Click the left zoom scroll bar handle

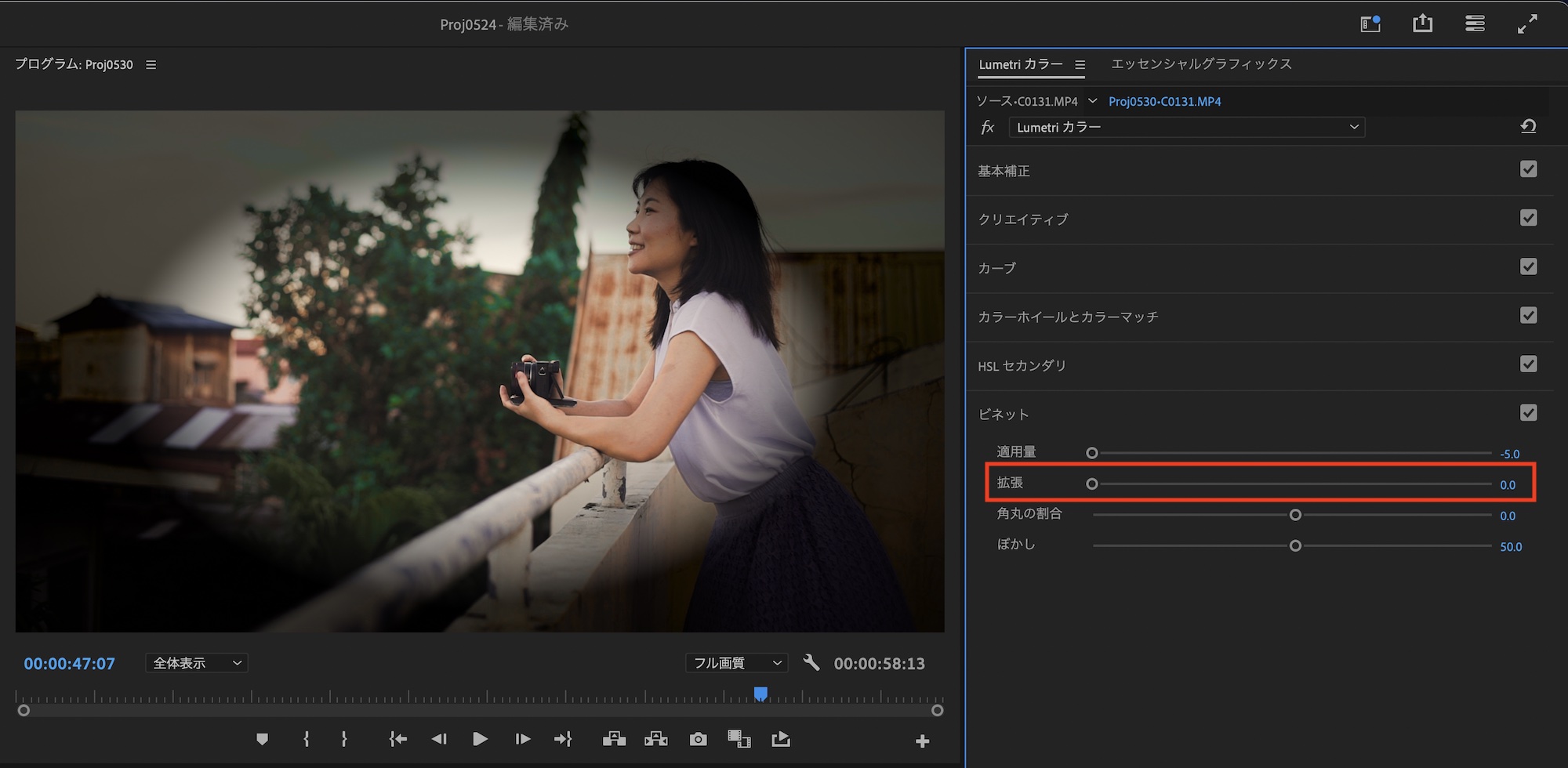[24, 710]
